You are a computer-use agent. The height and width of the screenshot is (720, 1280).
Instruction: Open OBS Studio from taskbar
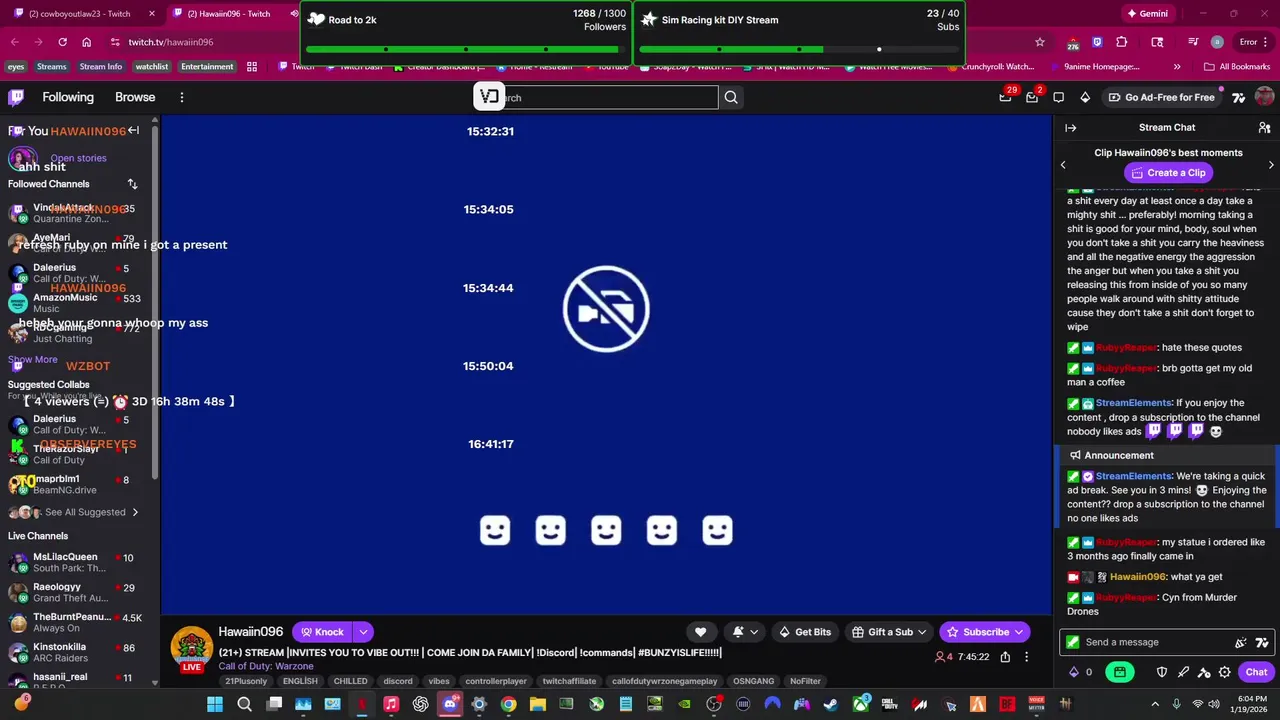click(714, 704)
